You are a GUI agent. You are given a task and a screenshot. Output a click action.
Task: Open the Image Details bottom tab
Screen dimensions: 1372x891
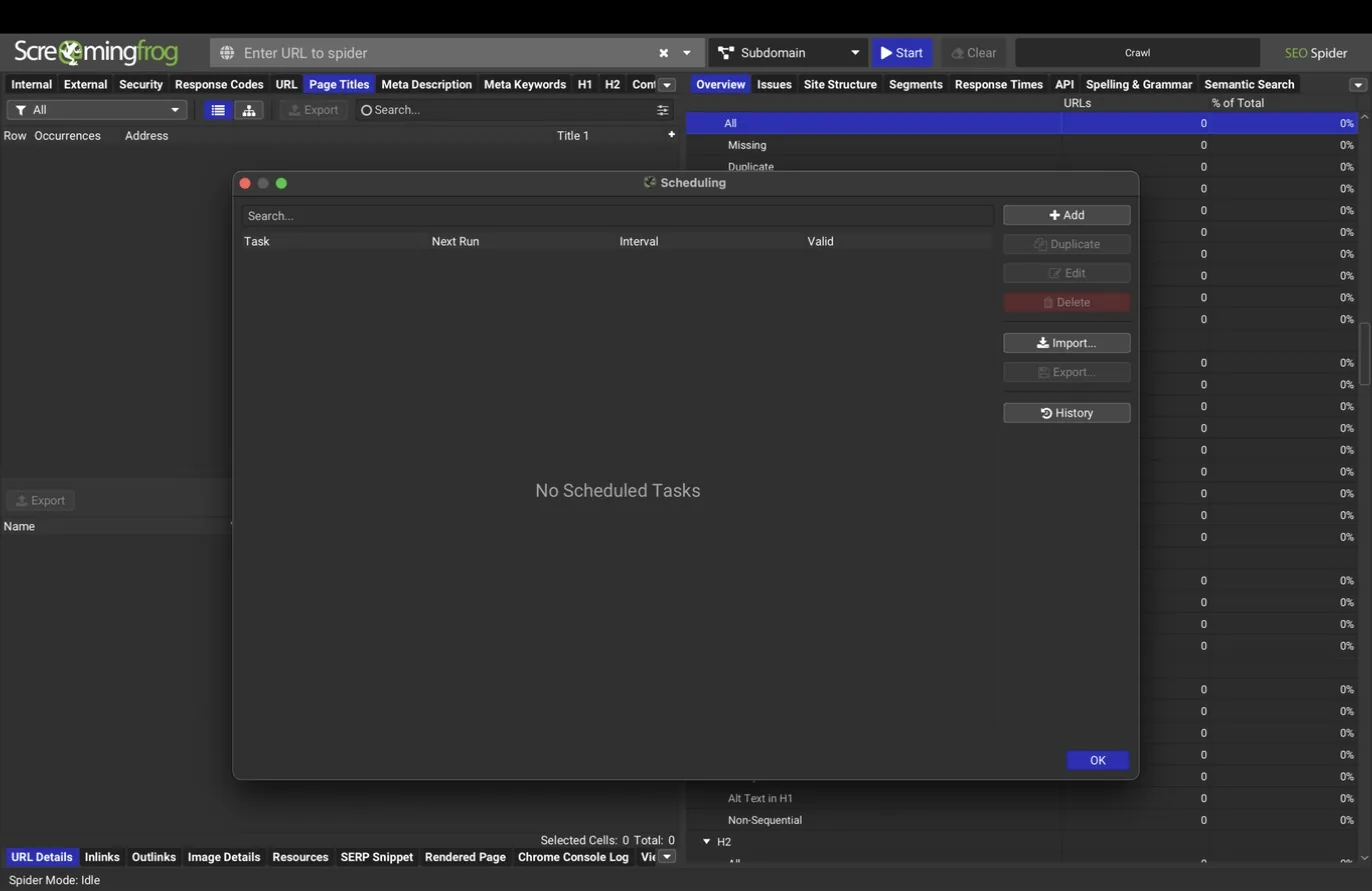pyautogui.click(x=224, y=857)
